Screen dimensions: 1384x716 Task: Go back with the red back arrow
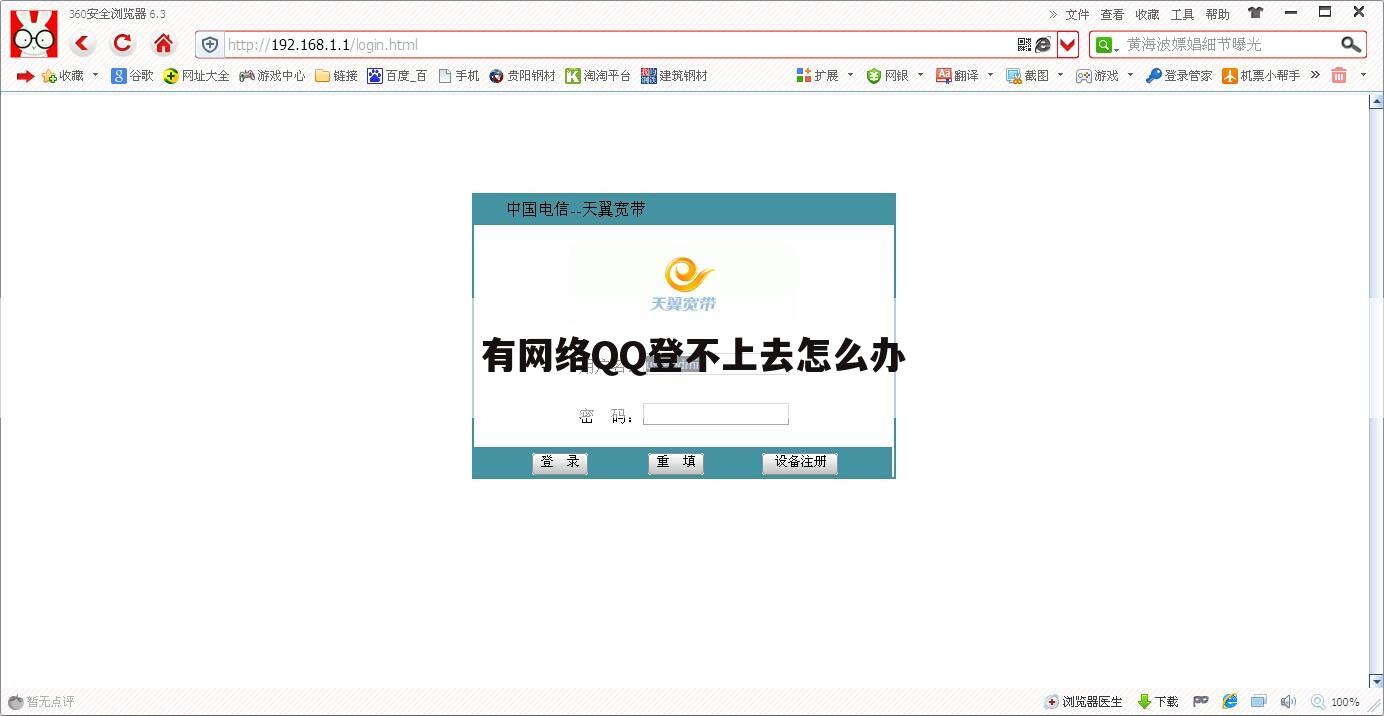82,44
